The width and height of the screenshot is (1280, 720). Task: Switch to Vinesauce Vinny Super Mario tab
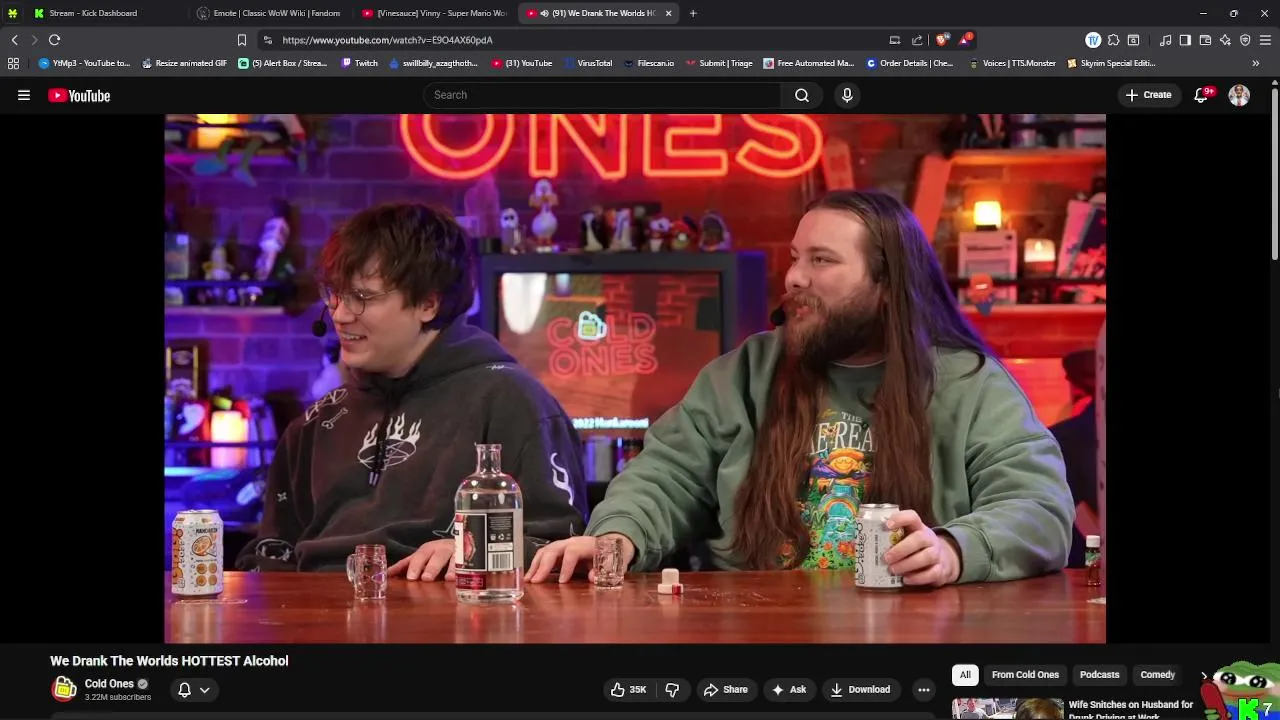(x=435, y=13)
